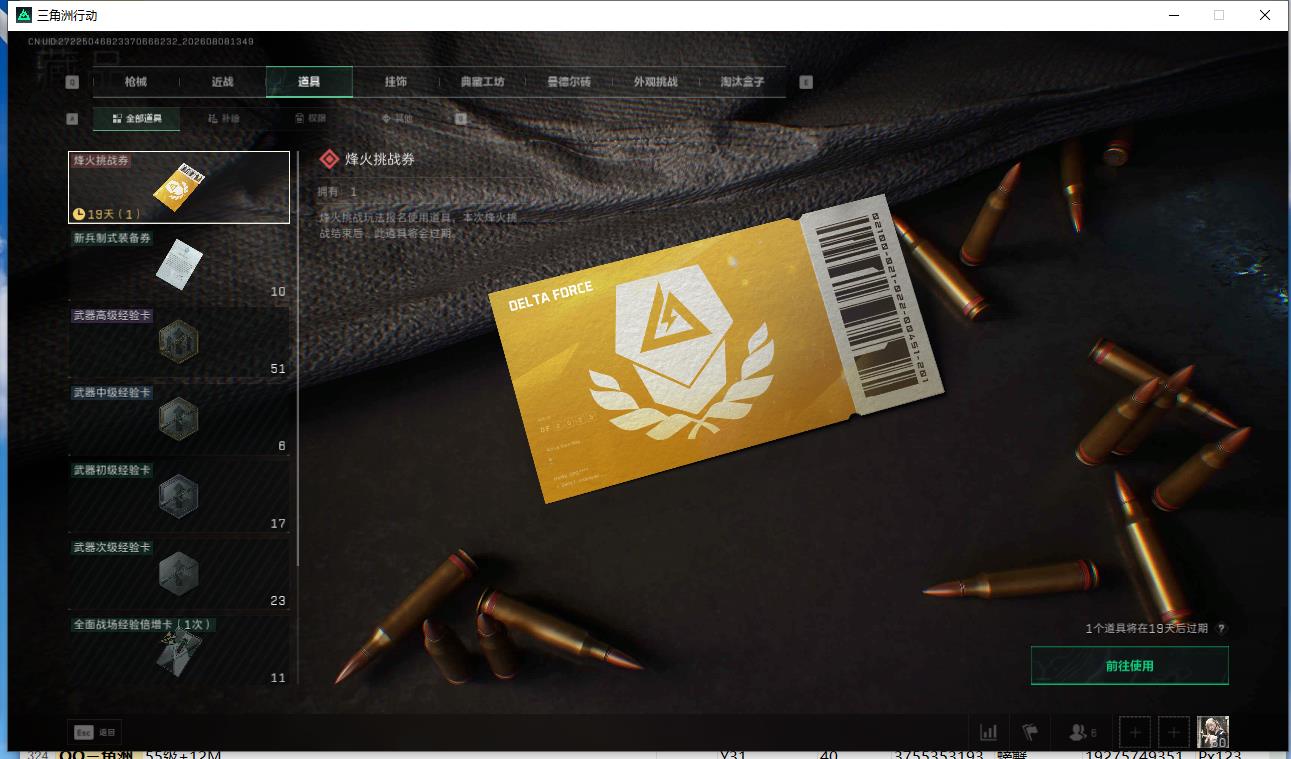Switch to the 淘汰盒子 tab

pos(743,82)
